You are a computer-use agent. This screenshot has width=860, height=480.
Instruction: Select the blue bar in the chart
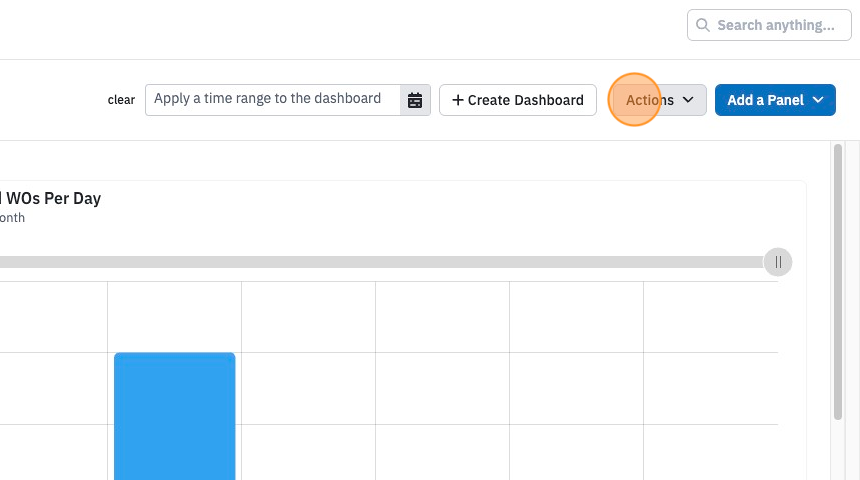pyautogui.click(x=174, y=416)
